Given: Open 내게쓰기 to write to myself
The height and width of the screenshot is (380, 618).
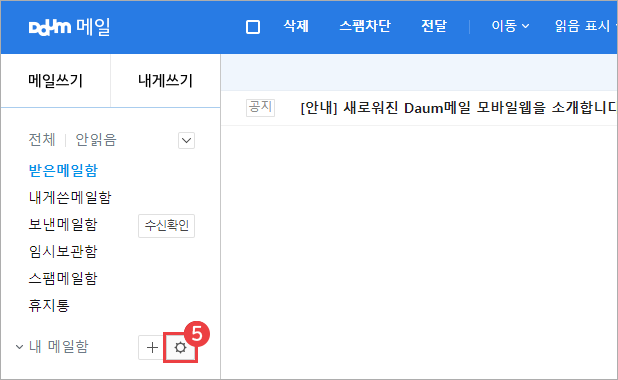Looking at the screenshot, I should pos(166,80).
